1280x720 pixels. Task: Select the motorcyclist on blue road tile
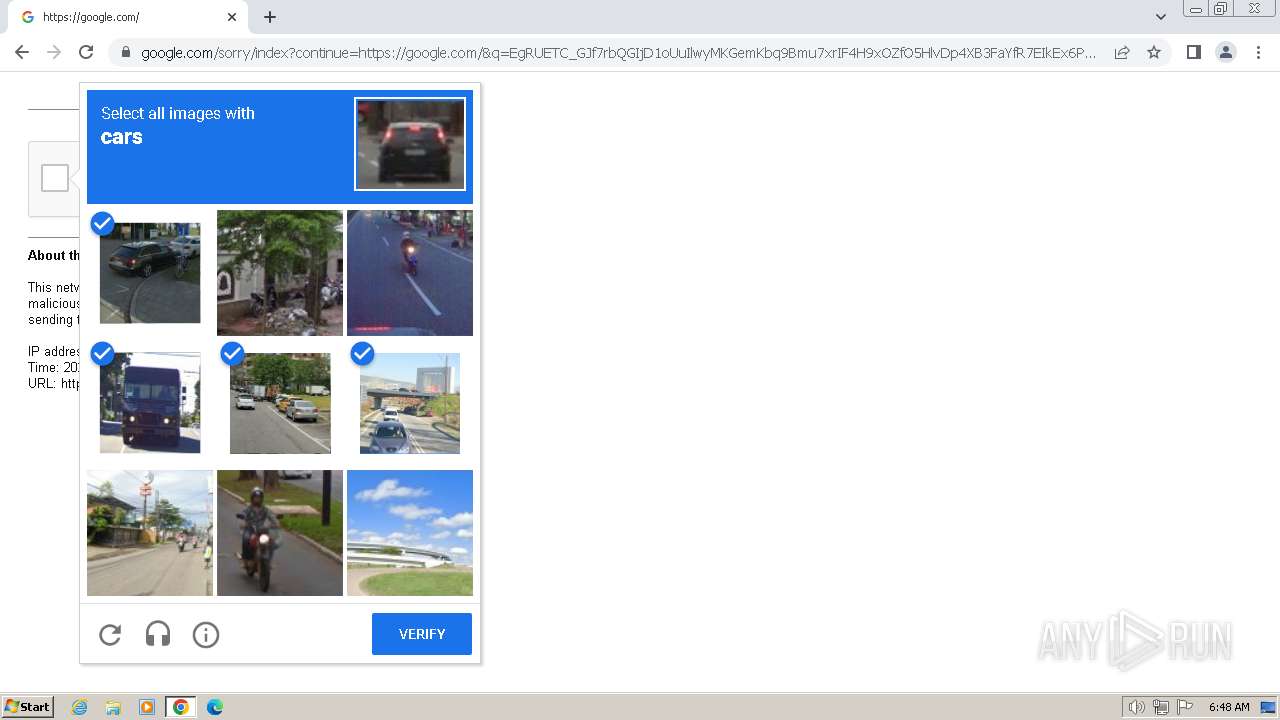pos(410,273)
